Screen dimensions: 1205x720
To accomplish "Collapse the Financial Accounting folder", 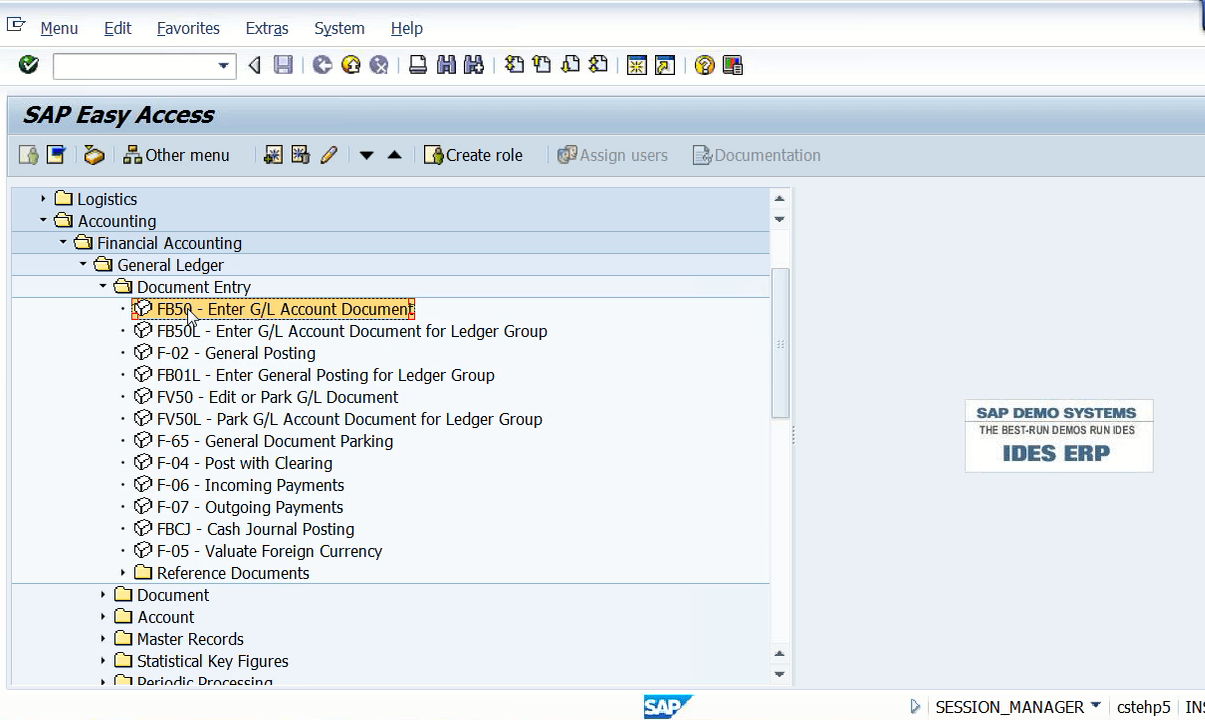I will (x=63, y=243).
